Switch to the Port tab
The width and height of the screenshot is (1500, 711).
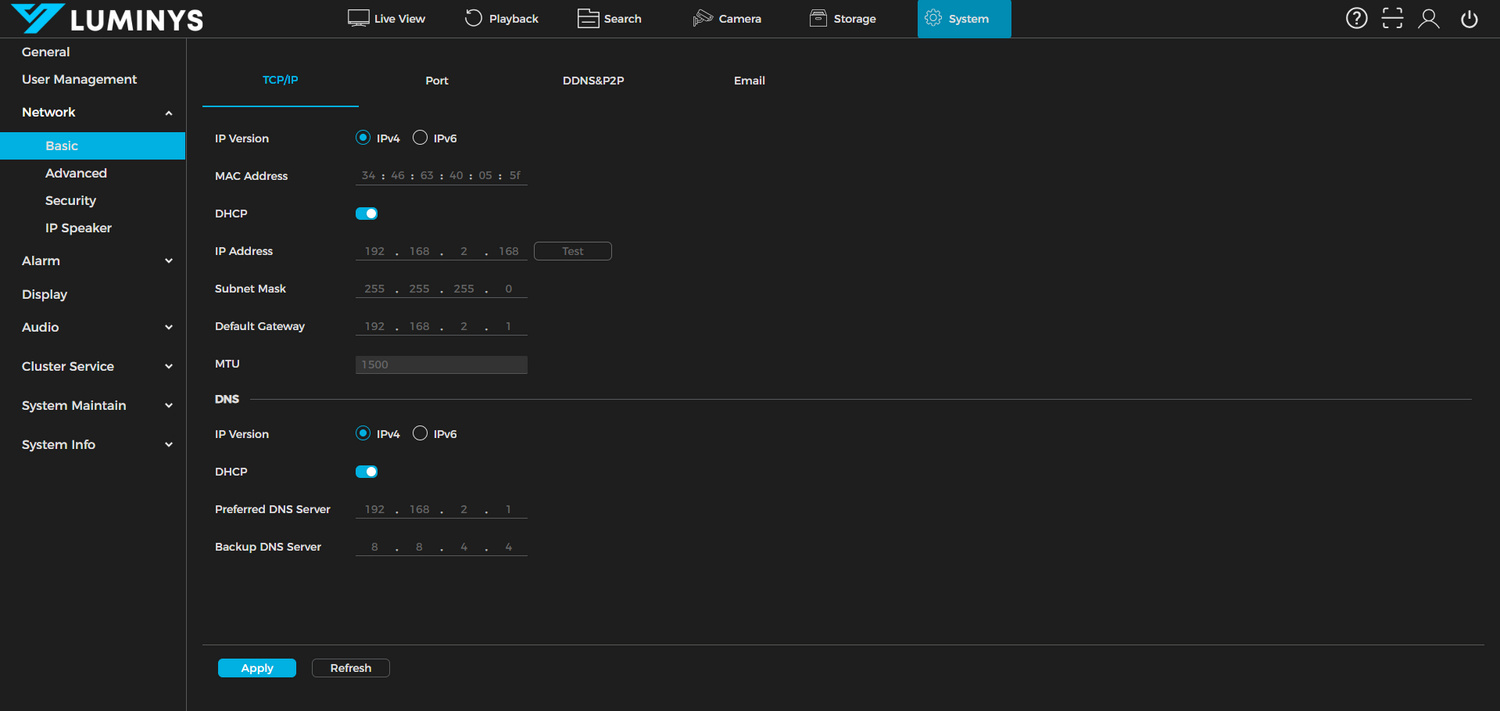click(437, 80)
